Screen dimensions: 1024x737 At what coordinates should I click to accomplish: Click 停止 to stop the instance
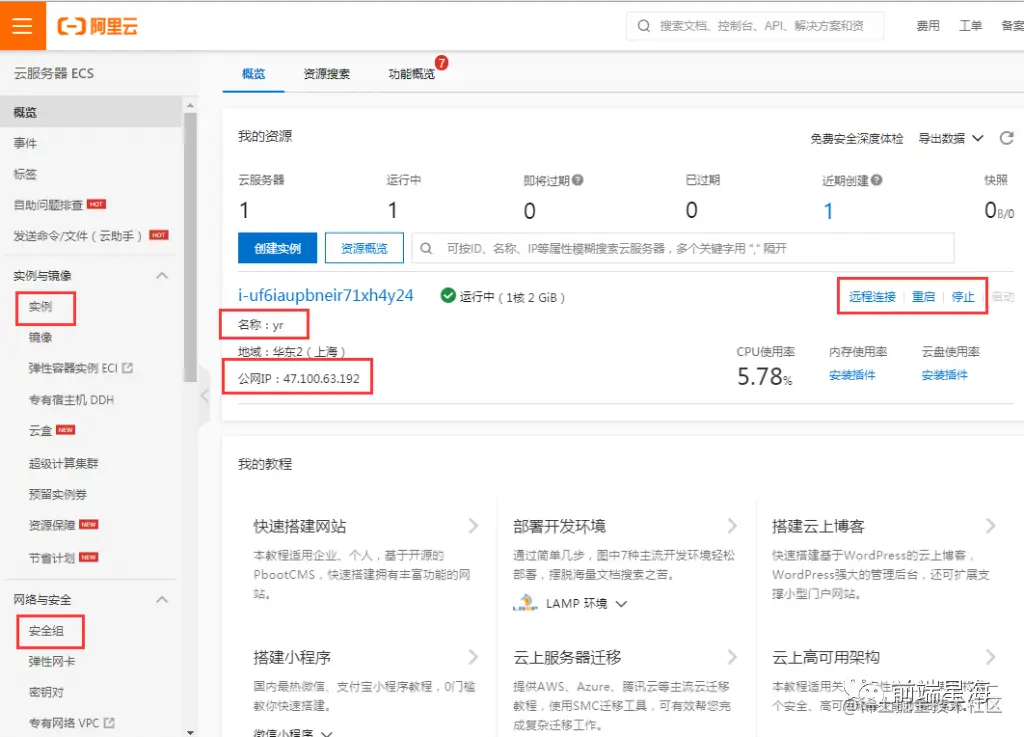pyautogui.click(x=963, y=296)
